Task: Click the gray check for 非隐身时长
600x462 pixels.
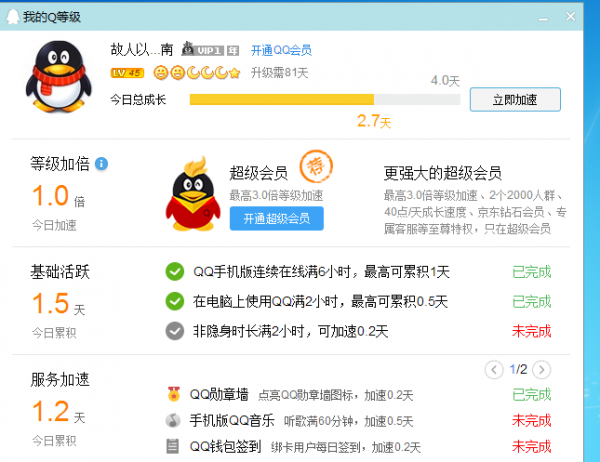Action: (x=175, y=331)
